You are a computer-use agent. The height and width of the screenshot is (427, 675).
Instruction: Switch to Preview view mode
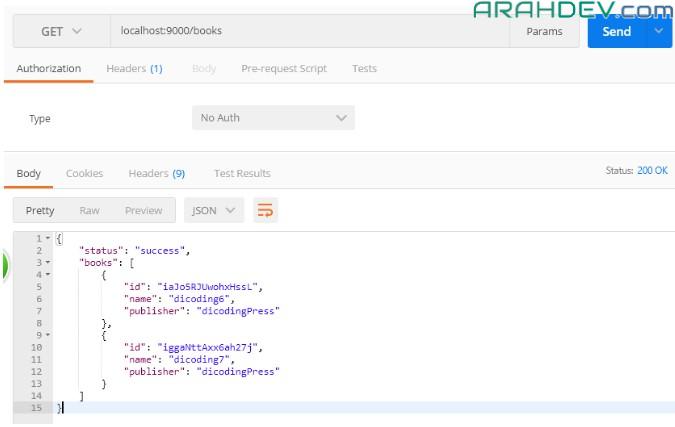(143, 210)
